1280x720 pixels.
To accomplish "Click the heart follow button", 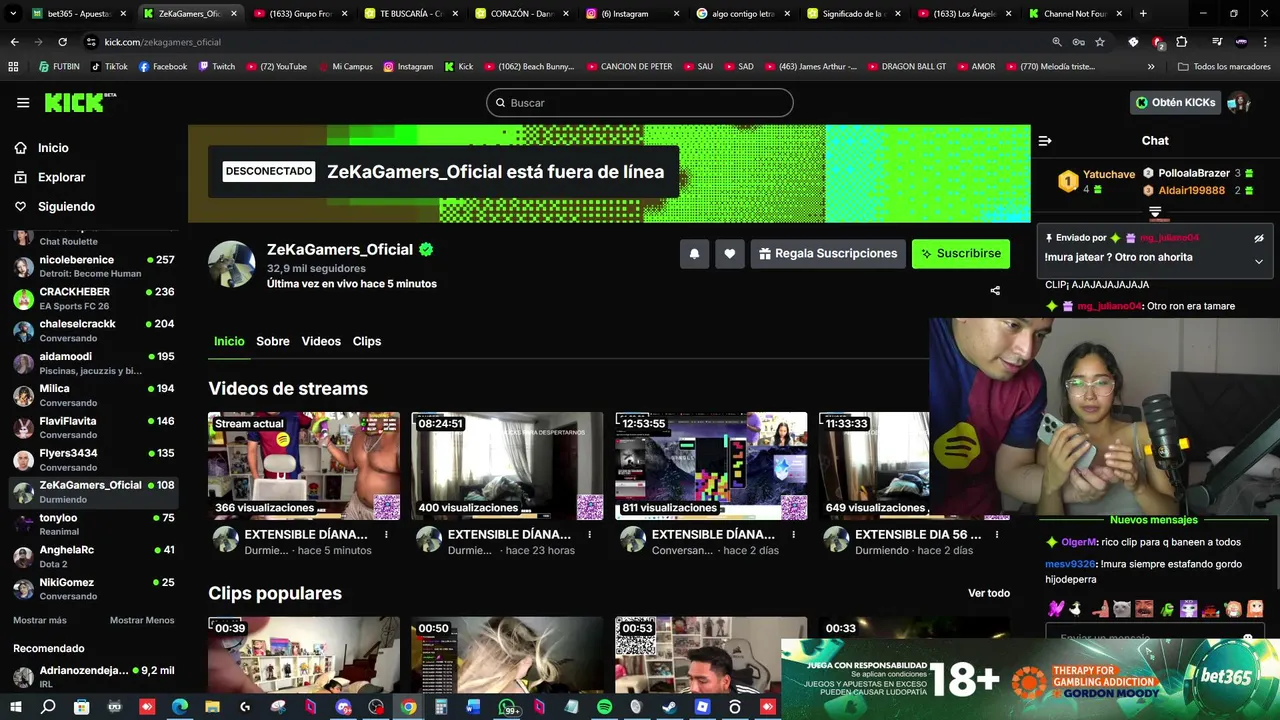I will coord(730,254).
